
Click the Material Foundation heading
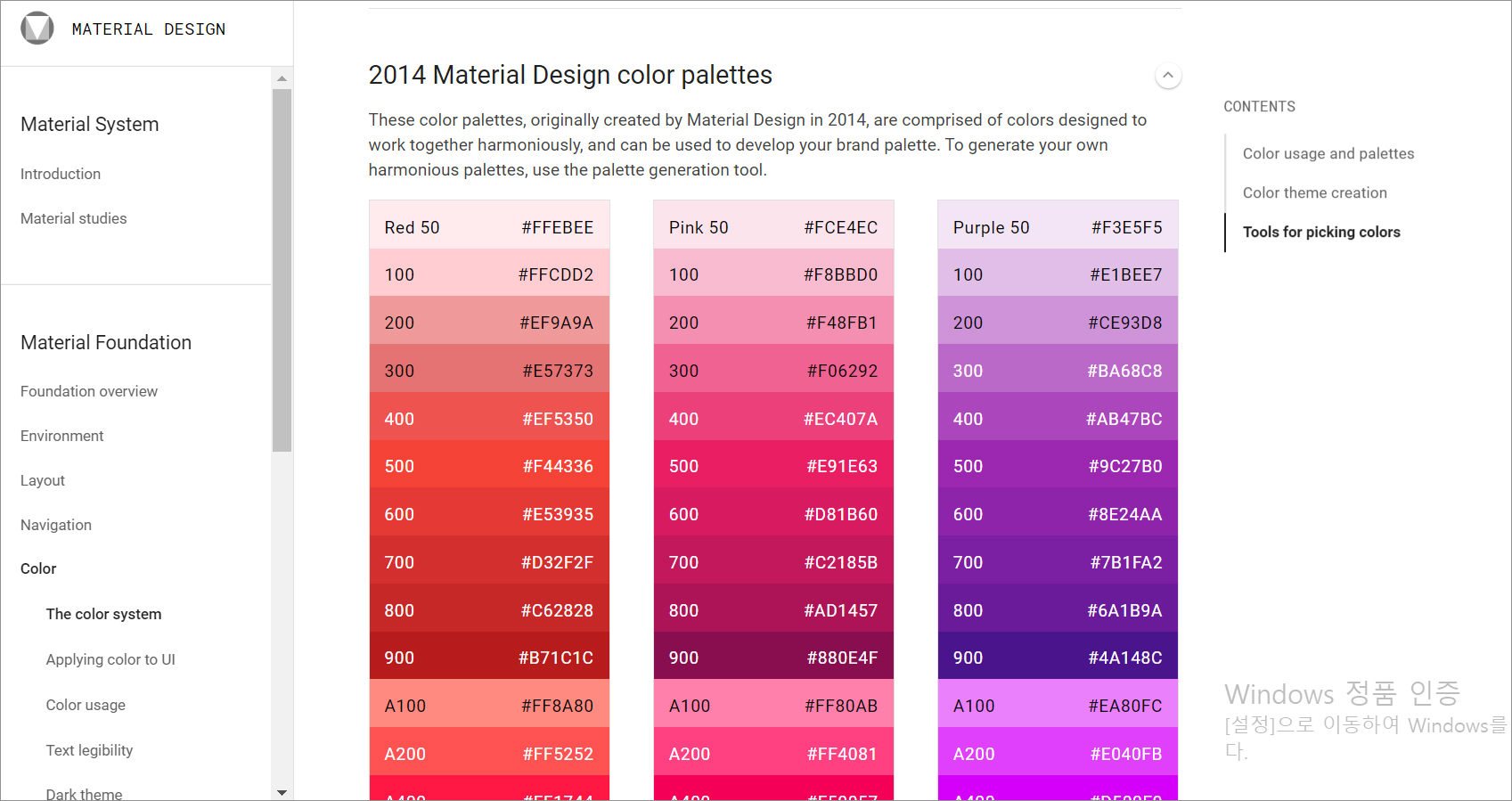click(x=106, y=343)
